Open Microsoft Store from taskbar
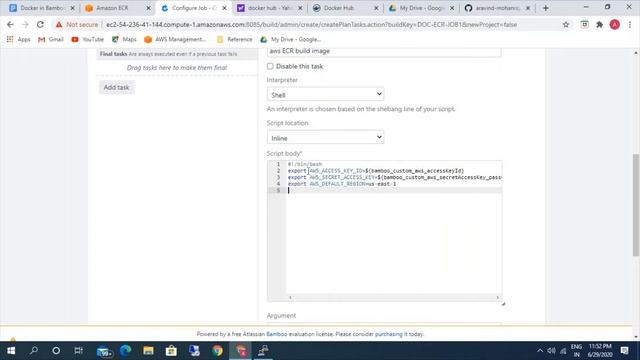 [x=171, y=351]
